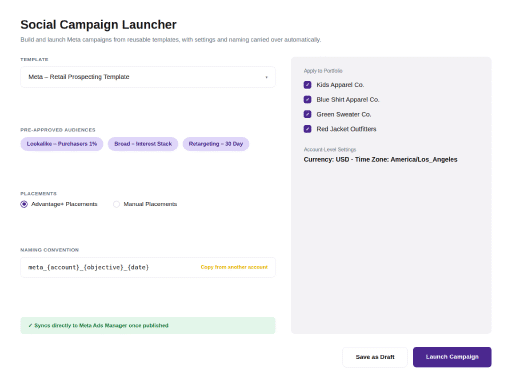Click the Pre-Approved Audiences label
The height and width of the screenshot is (384, 512).
(x=58, y=130)
